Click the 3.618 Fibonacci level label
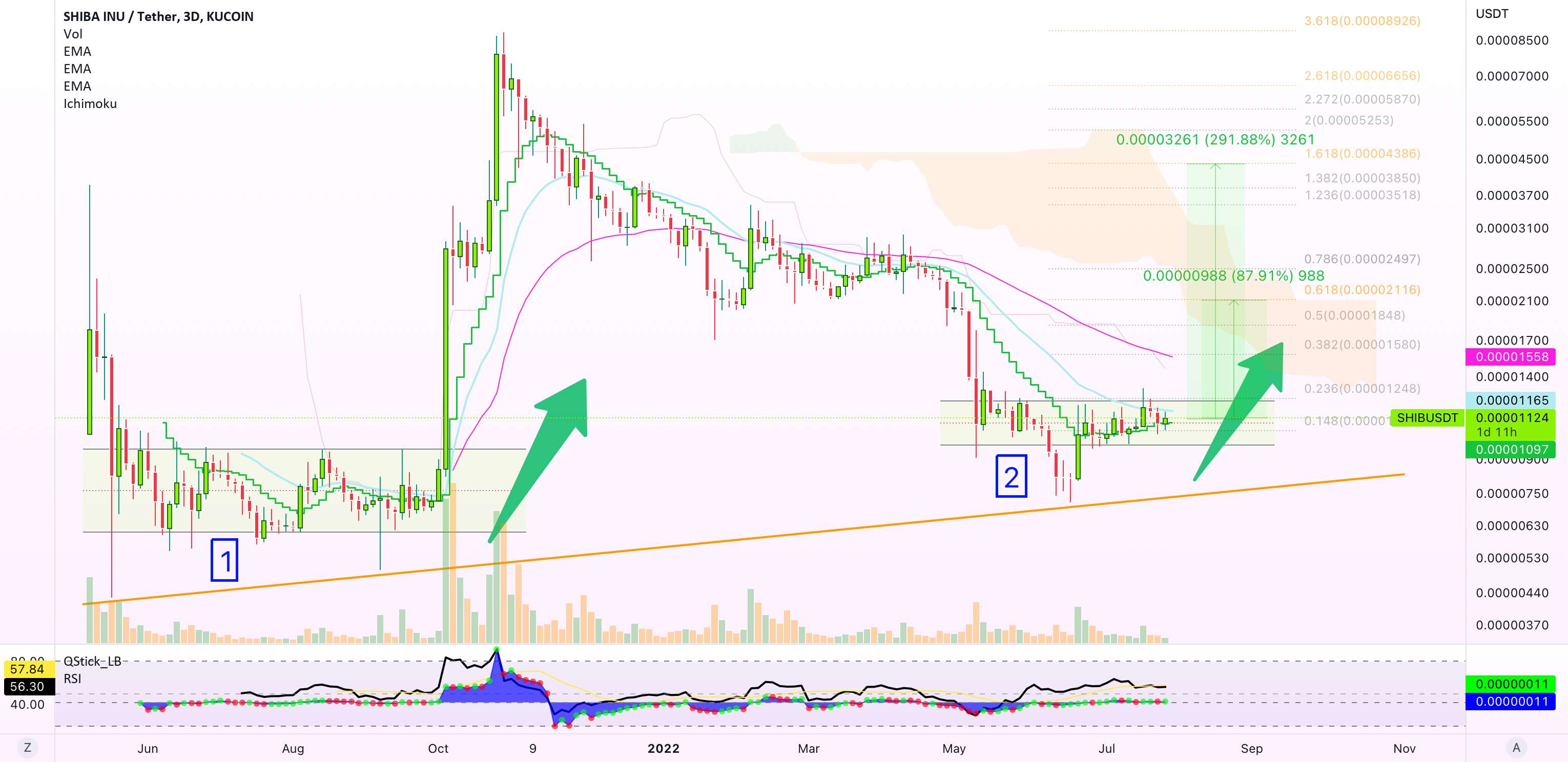This screenshot has width=1568, height=762. pos(1361,20)
